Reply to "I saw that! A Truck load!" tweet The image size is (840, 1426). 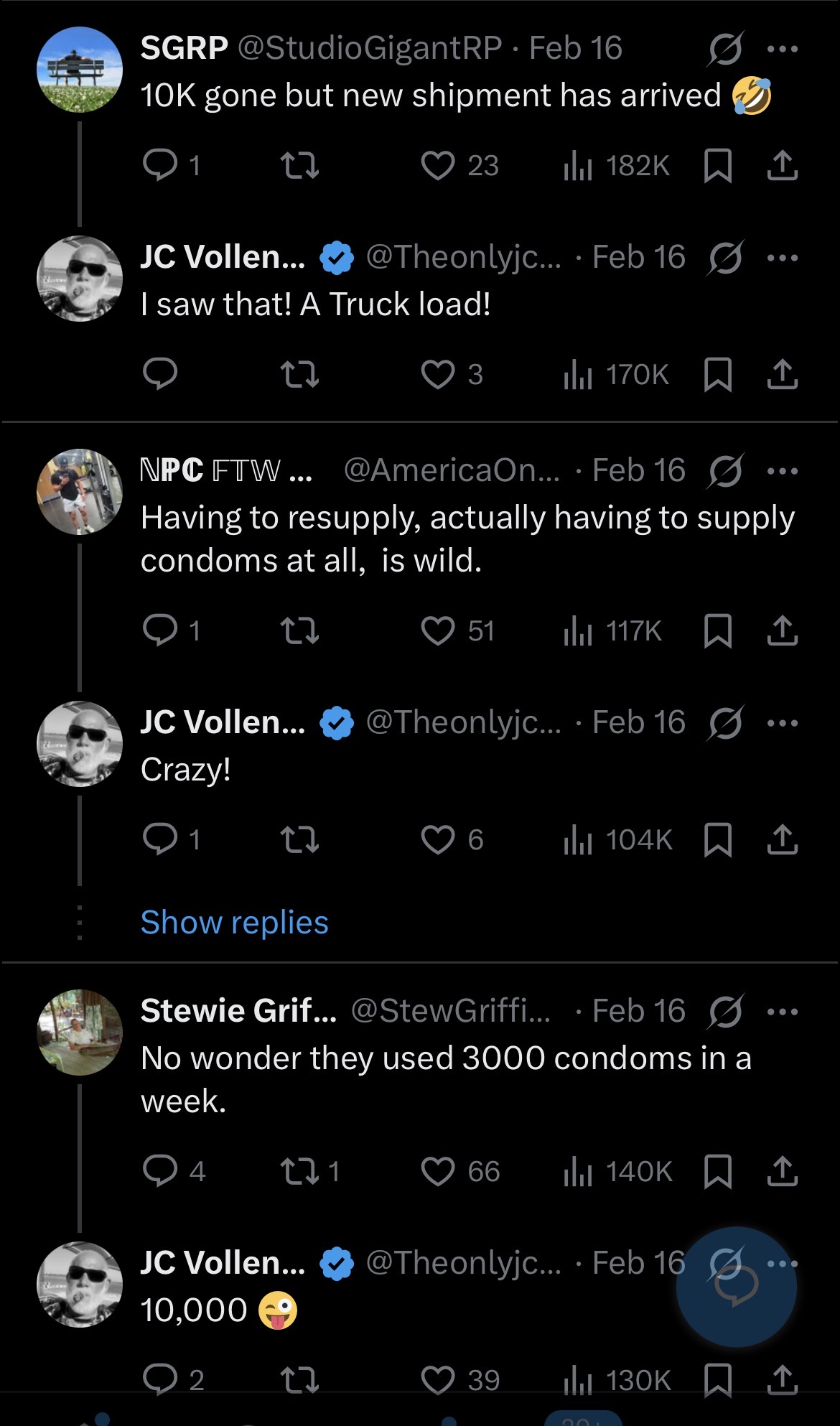click(160, 374)
